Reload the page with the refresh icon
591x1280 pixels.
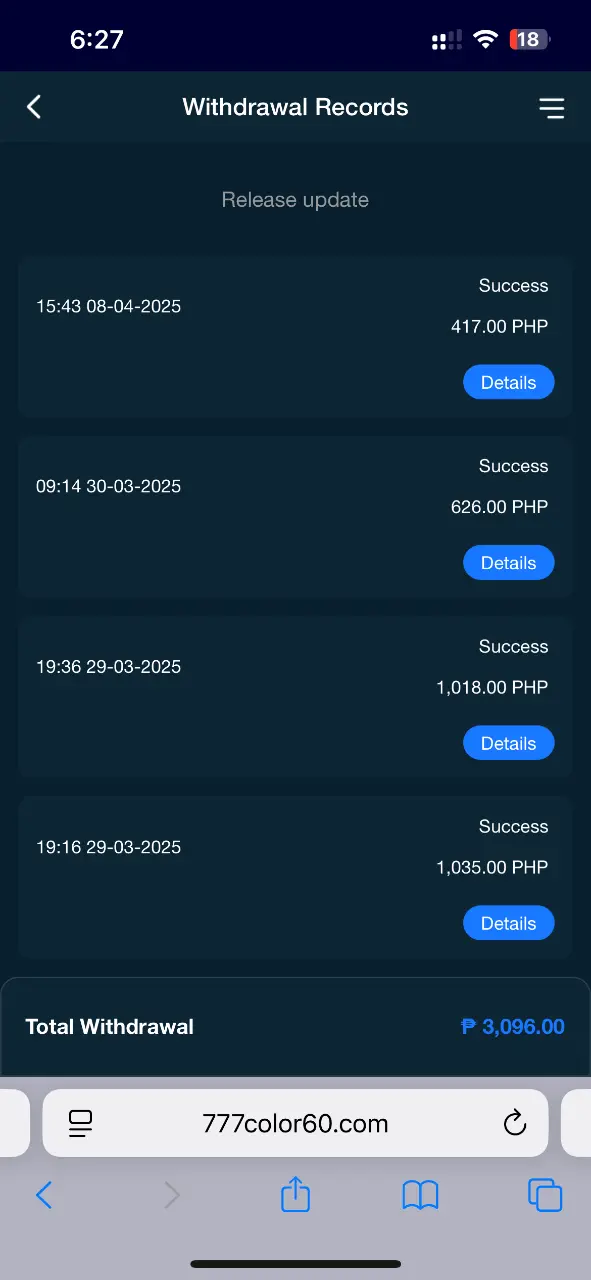[x=514, y=1123]
